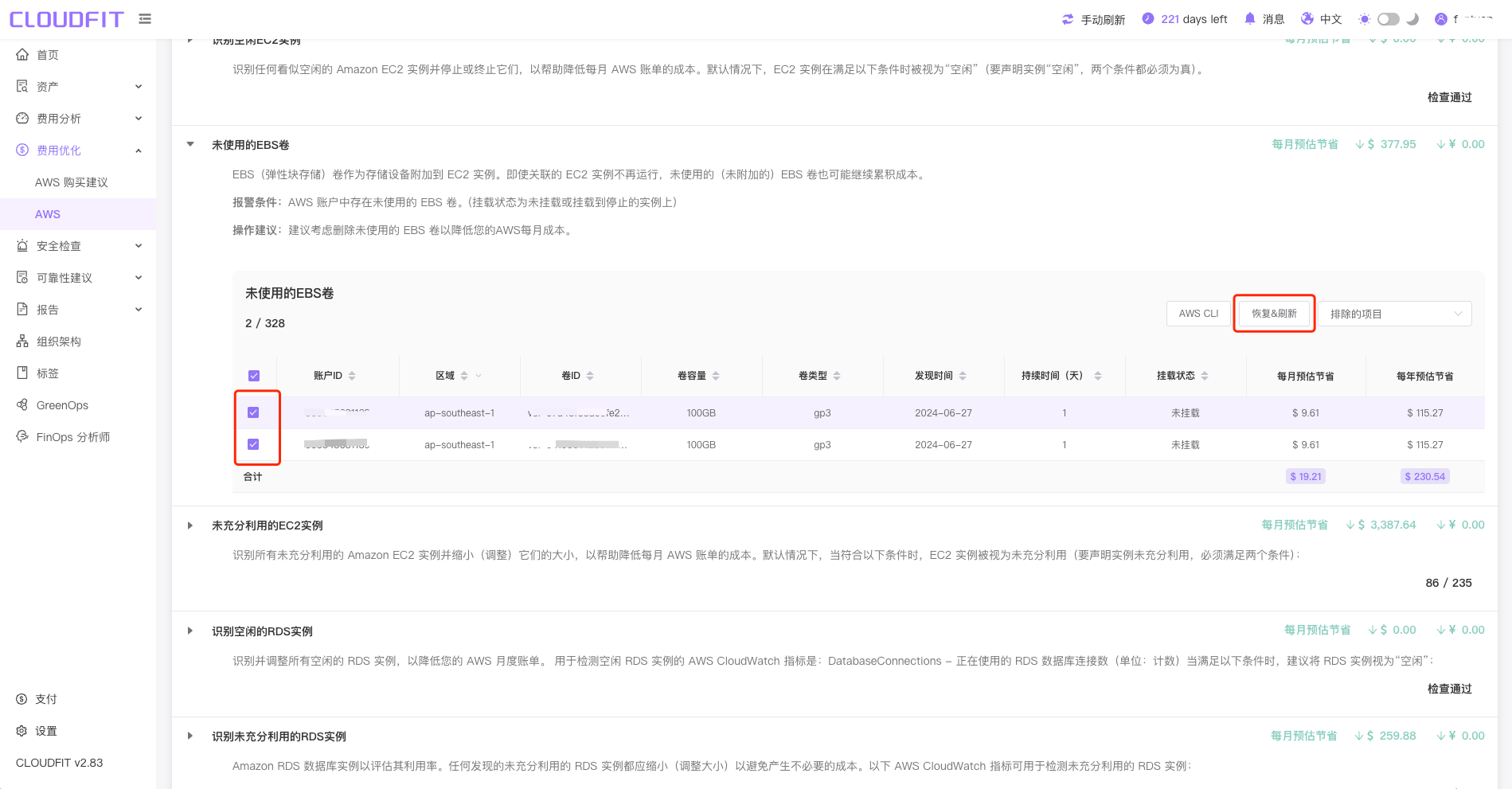Click yearly total $ 230.54 badge

pyautogui.click(x=1425, y=477)
